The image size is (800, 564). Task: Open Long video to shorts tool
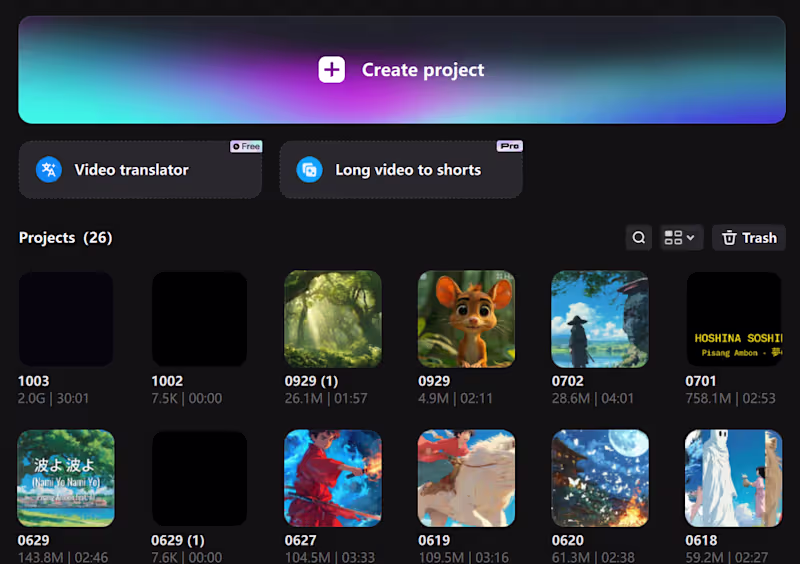(401, 169)
